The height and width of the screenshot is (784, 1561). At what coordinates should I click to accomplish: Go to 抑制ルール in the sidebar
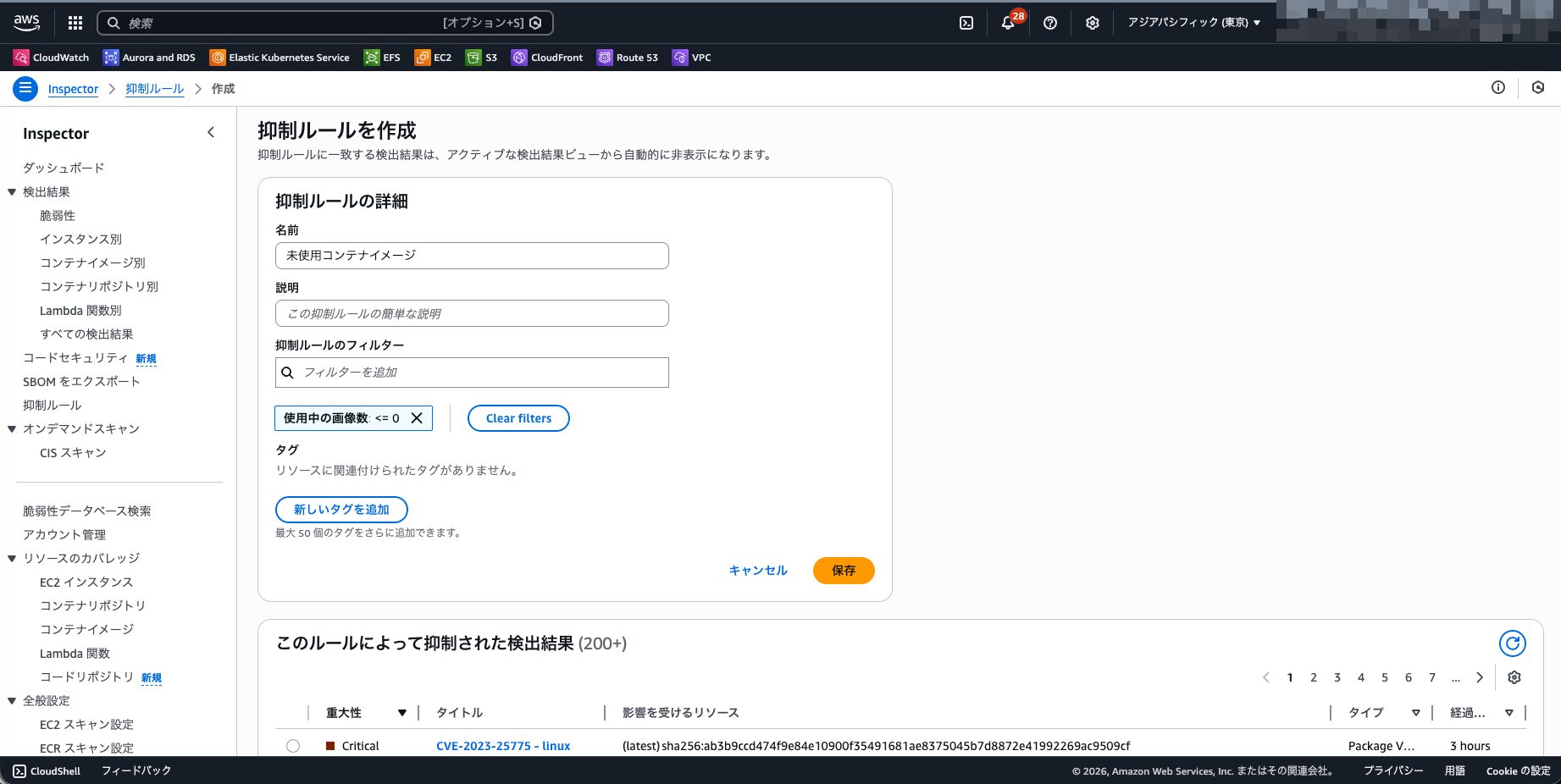click(53, 406)
